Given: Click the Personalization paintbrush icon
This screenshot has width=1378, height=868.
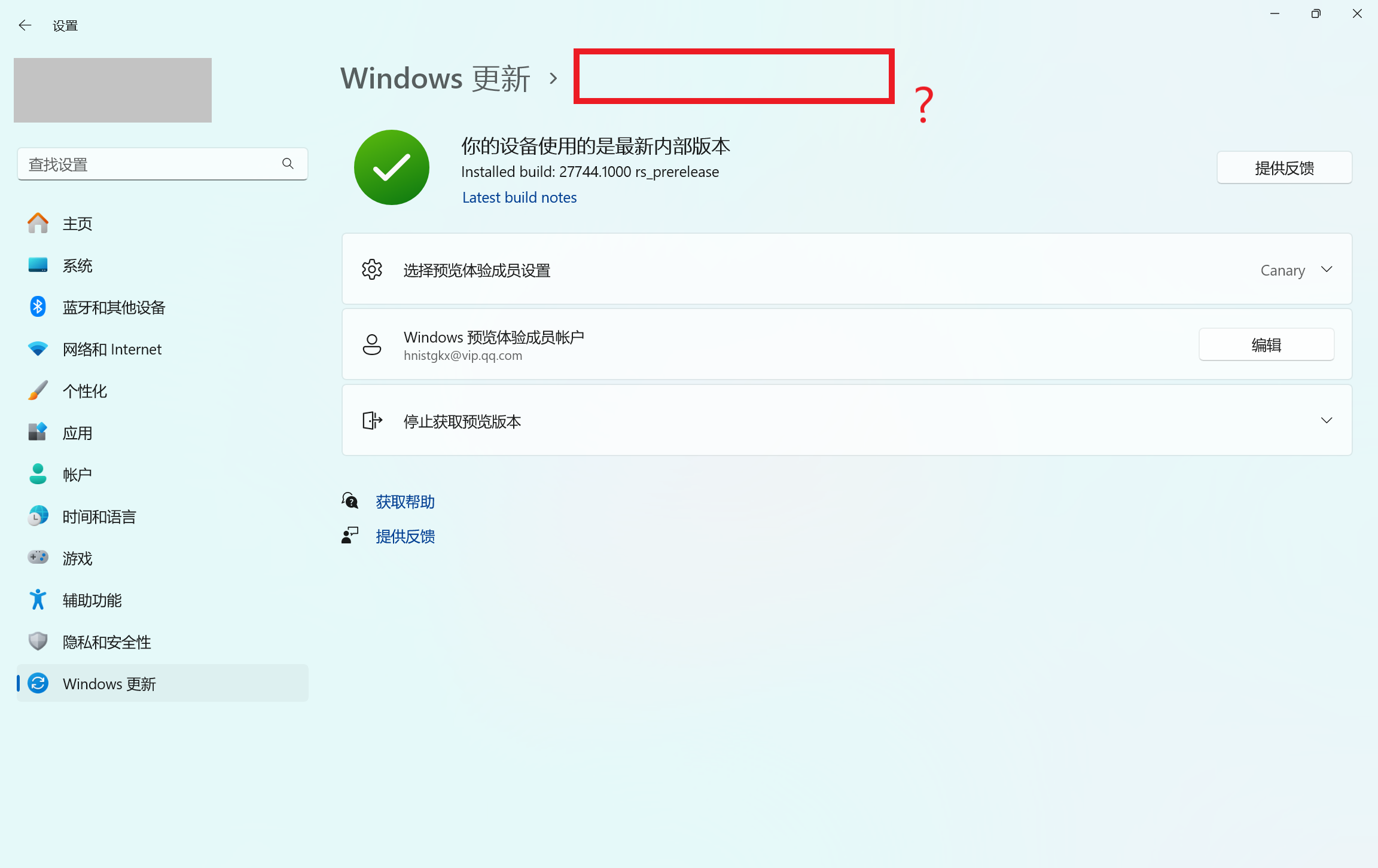Looking at the screenshot, I should [38, 390].
